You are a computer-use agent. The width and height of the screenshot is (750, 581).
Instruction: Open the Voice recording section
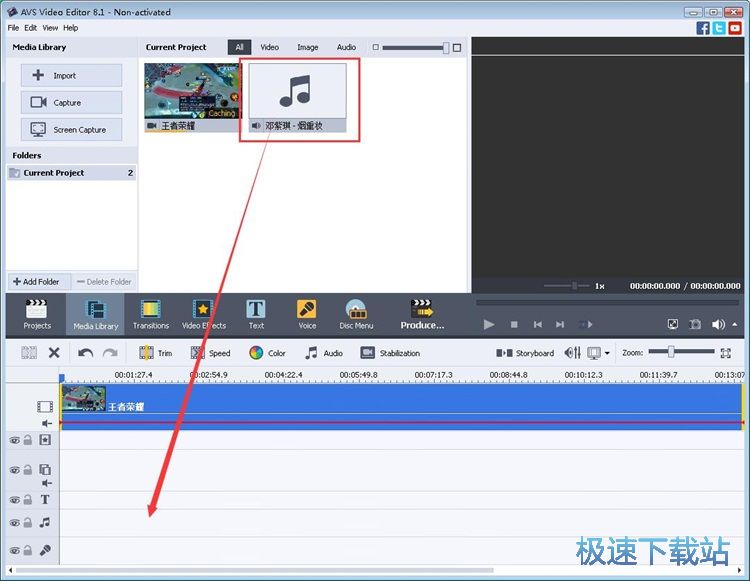[307, 315]
